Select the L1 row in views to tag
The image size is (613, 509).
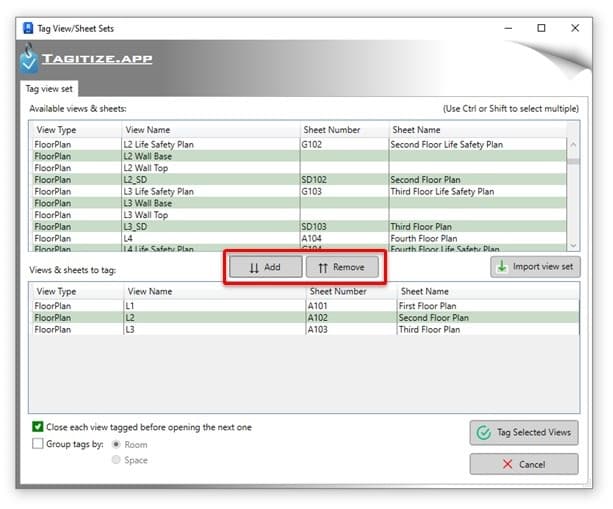(305, 306)
